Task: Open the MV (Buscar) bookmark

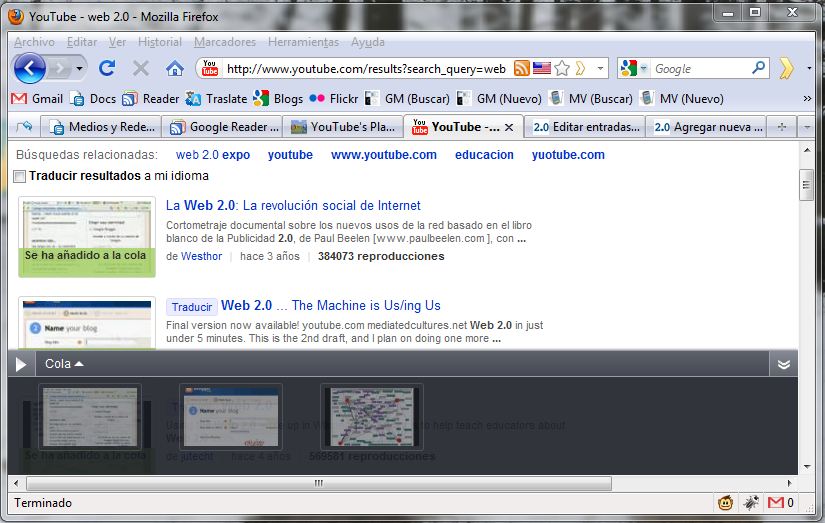Action: [x=590, y=98]
